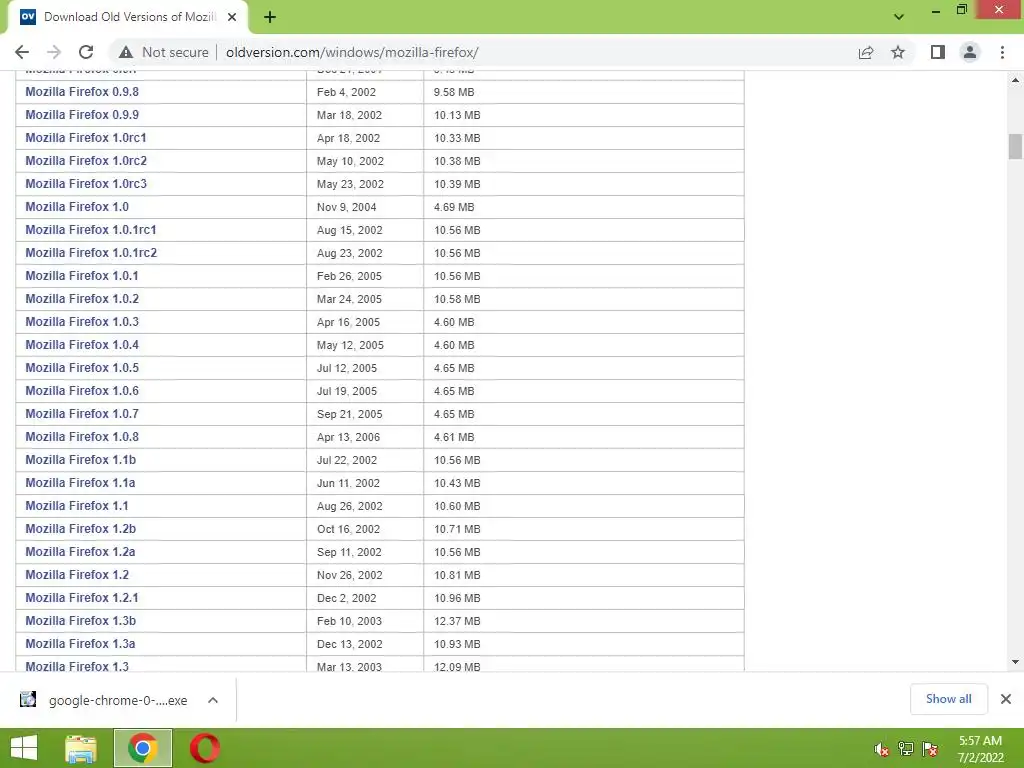
Task: Select the date Nov 9, 2004
Action: pyautogui.click(x=347, y=207)
